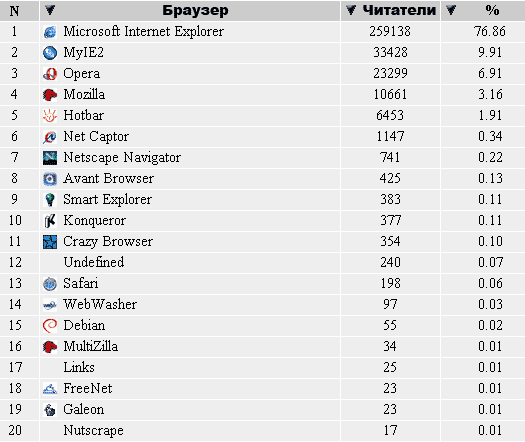Sort by the Читатели column arrow
The width and height of the screenshot is (525, 442).
tap(351, 10)
